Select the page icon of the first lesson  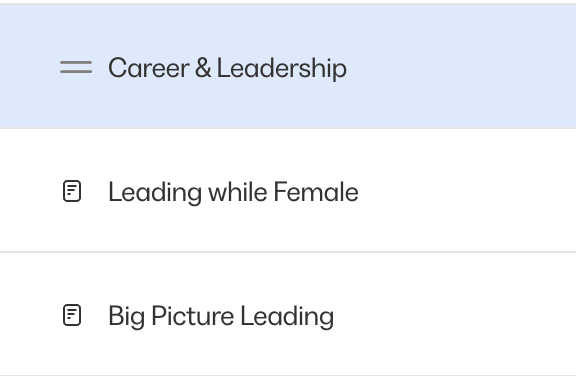pos(72,191)
